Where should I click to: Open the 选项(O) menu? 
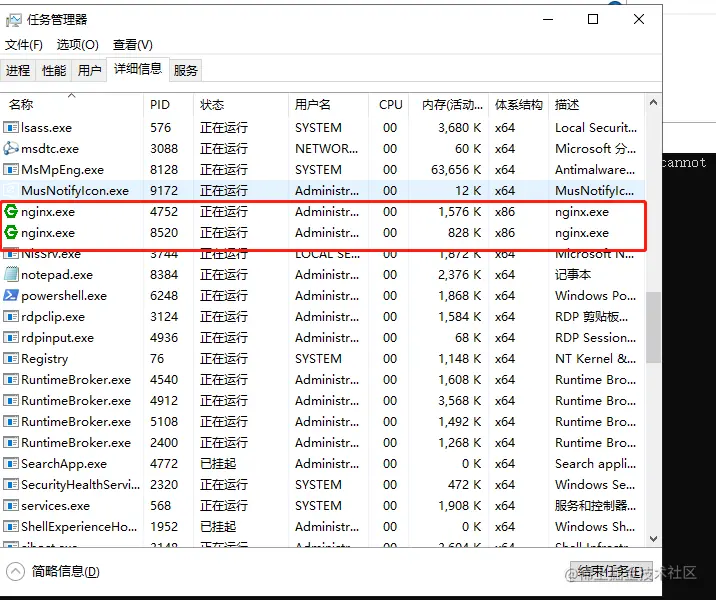[x=78, y=45]
